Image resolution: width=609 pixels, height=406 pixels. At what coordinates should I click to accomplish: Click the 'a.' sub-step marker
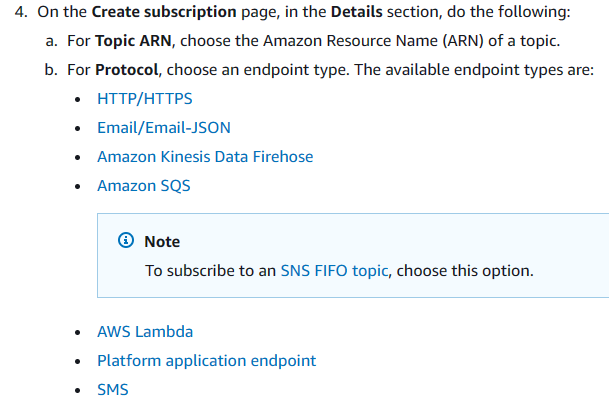point(51,41)
